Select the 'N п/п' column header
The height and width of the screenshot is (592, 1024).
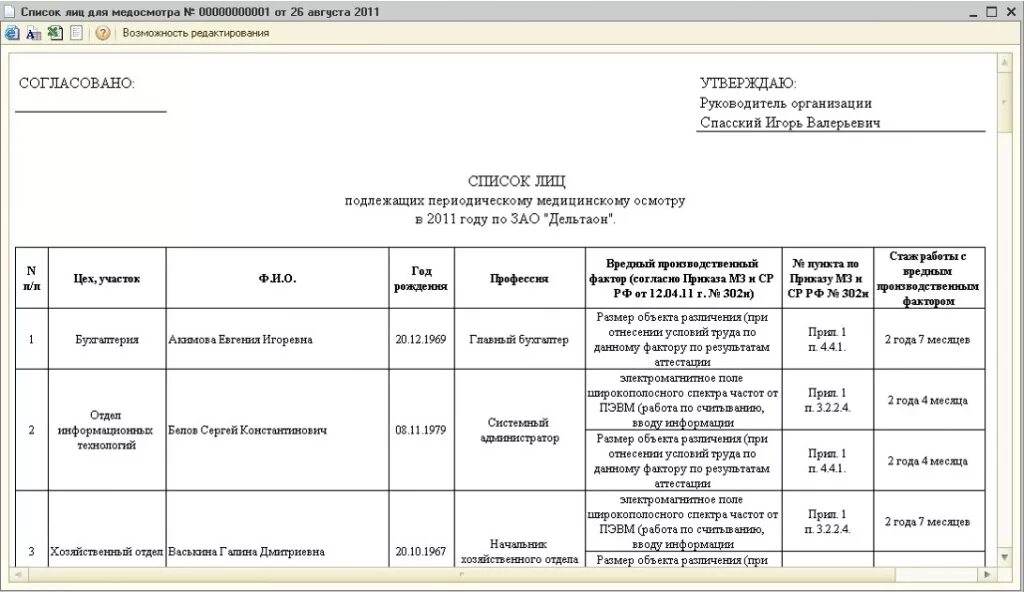(31, 278)
